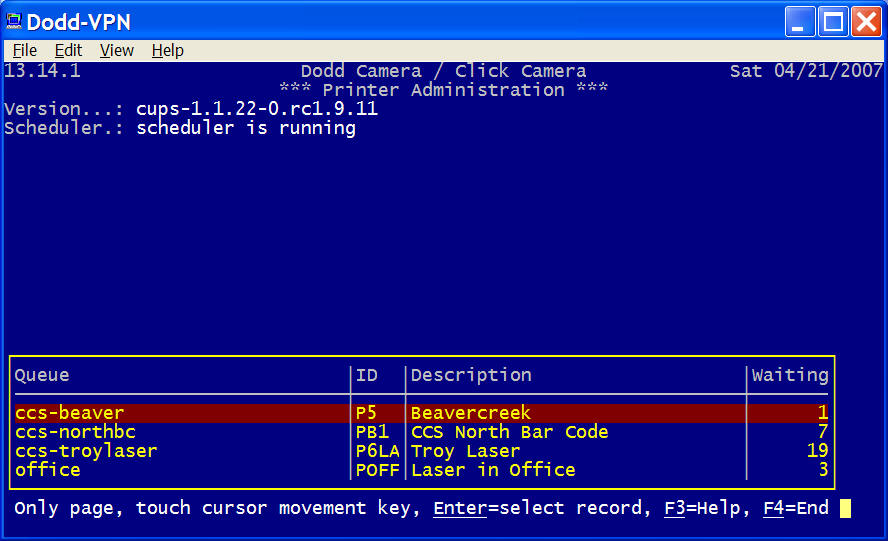Click the waiting count 19
The width and height of the screenshot is (888, 541).
(817, 451)
